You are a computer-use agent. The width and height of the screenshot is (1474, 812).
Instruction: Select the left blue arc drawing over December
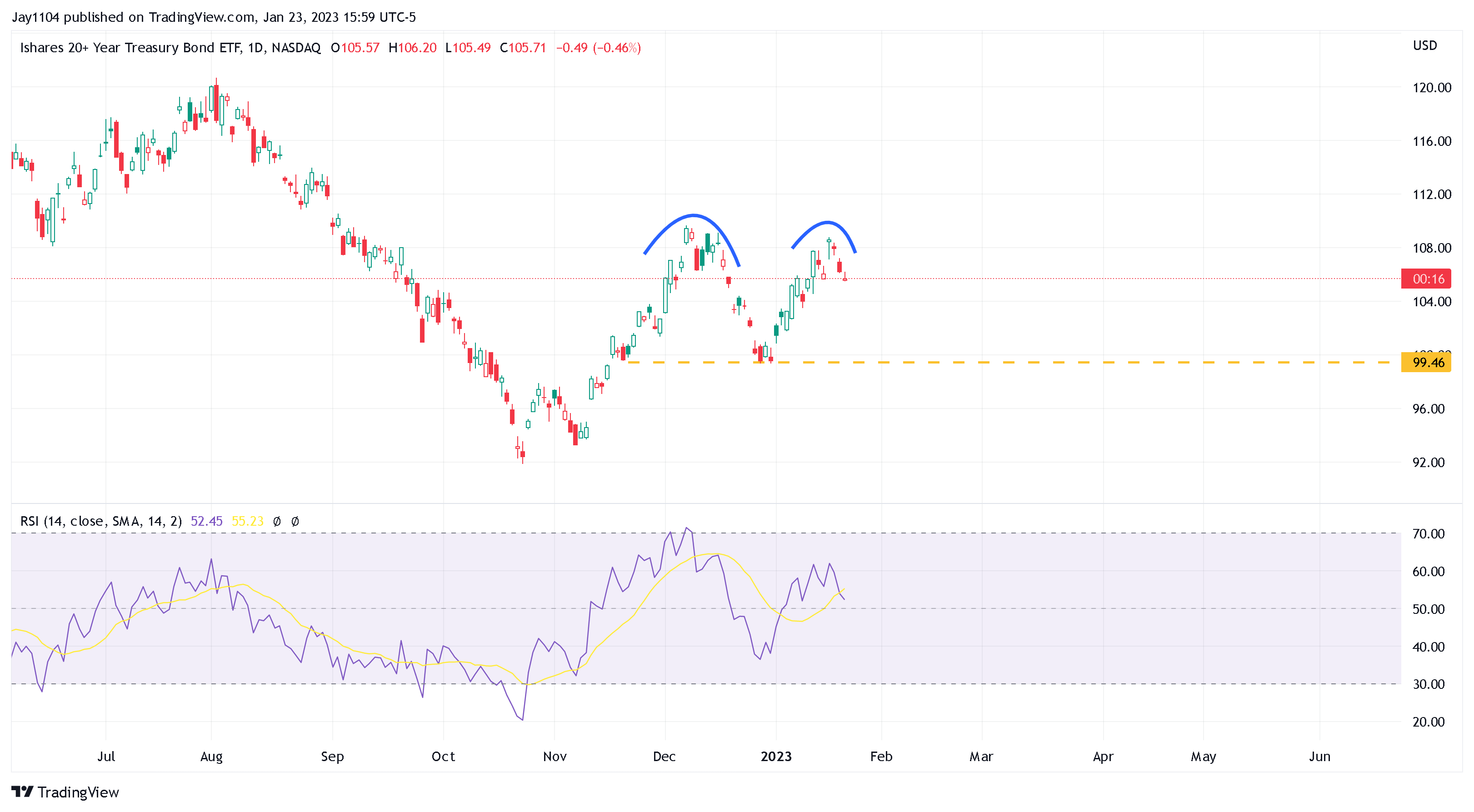click(x=694, y=216)
